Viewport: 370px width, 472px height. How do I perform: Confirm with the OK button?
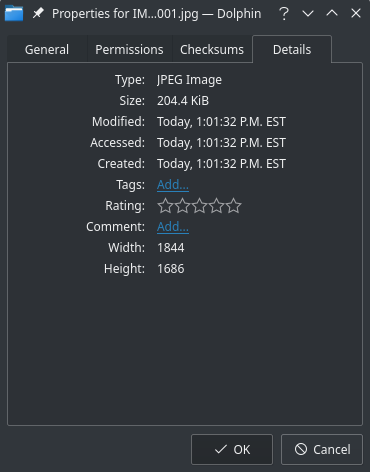click(232, 449)
